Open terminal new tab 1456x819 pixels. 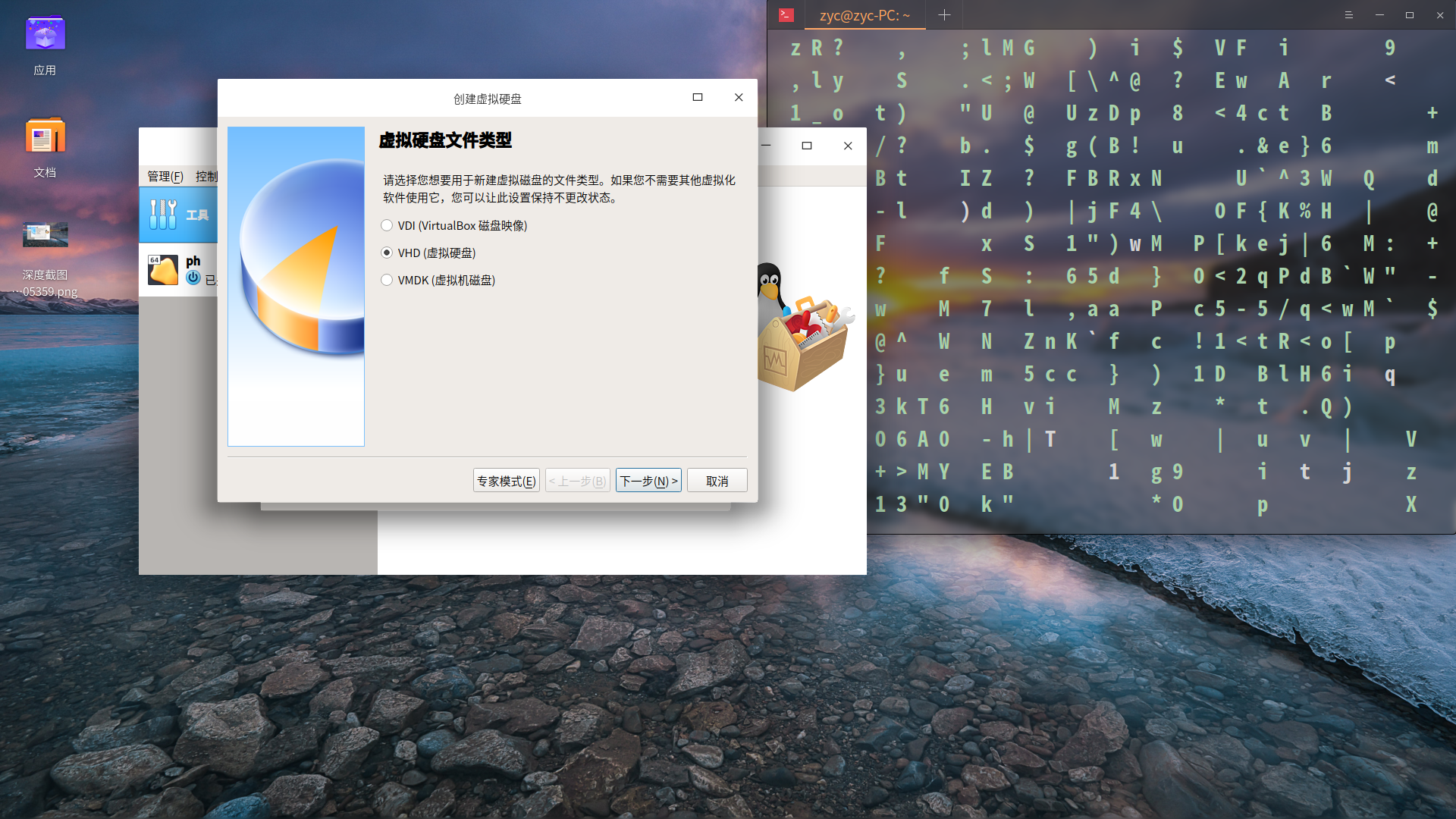(x=944, y=14)
